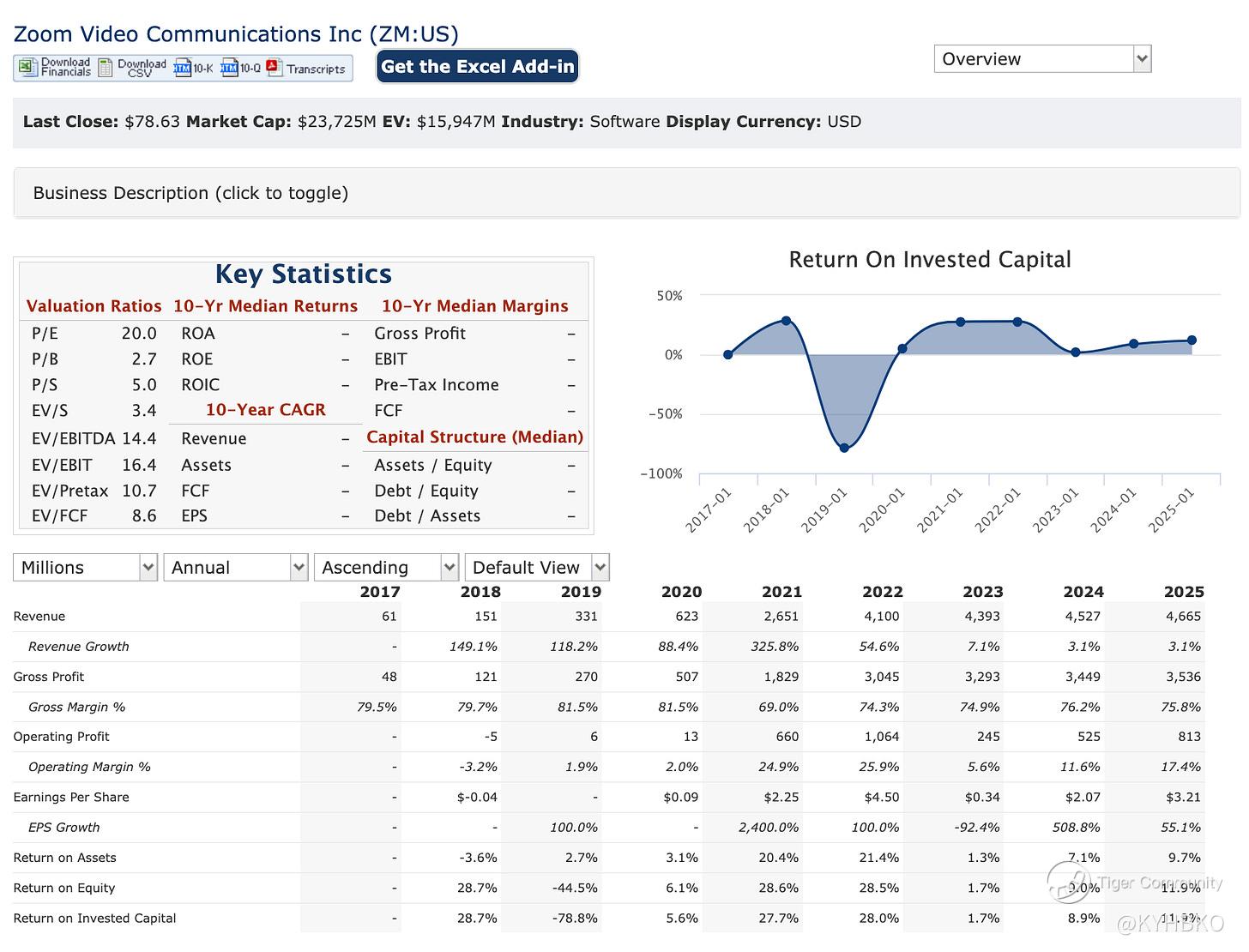
Task: Open the 10-Q HTM document icon
Action: (229, 68)
